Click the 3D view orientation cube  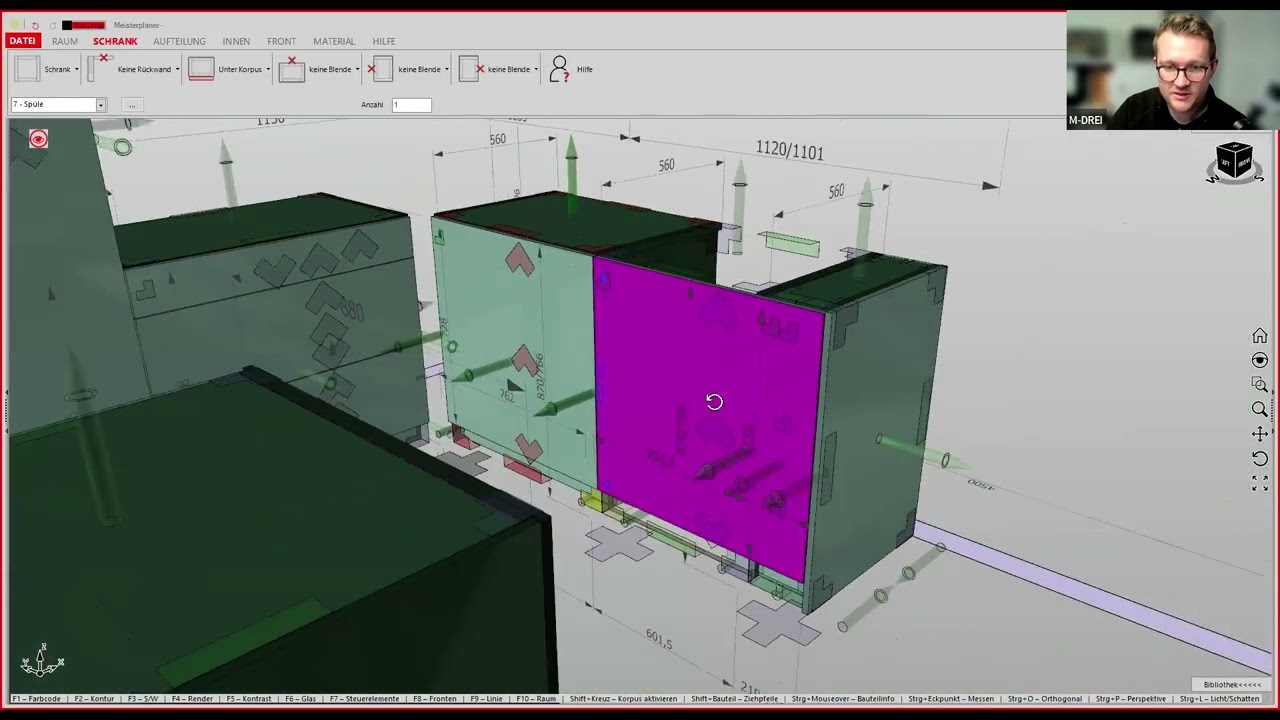point(1234,162)
